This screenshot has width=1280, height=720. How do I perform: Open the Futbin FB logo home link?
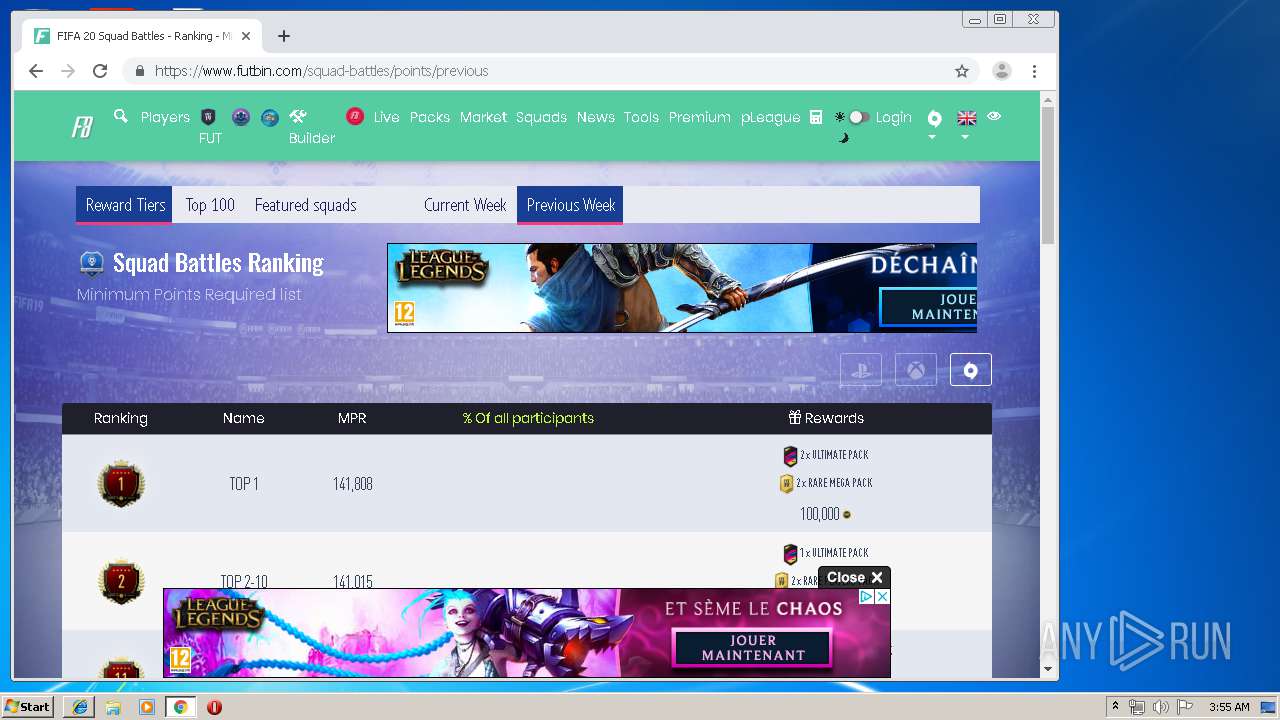[x=82, y=127]
